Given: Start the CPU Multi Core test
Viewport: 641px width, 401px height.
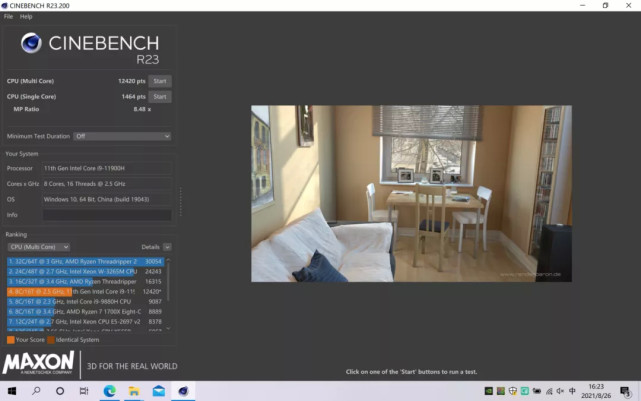Looking at the screenshot, I should (159, 81).
